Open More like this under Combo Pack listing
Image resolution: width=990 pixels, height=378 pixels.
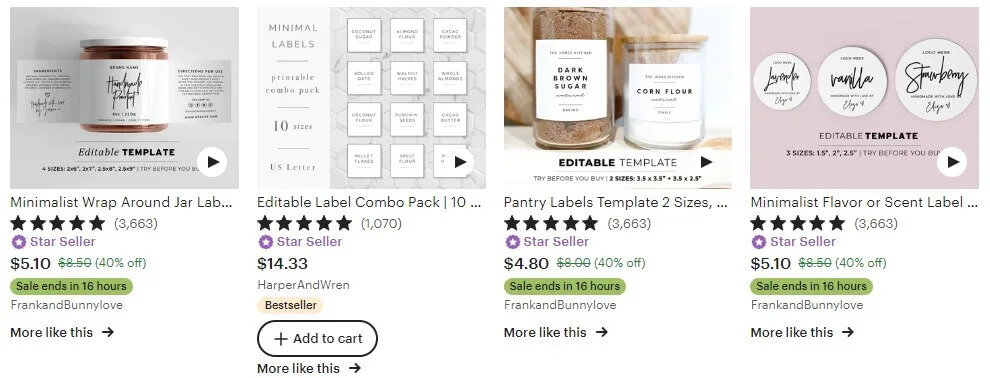[309, 368]
